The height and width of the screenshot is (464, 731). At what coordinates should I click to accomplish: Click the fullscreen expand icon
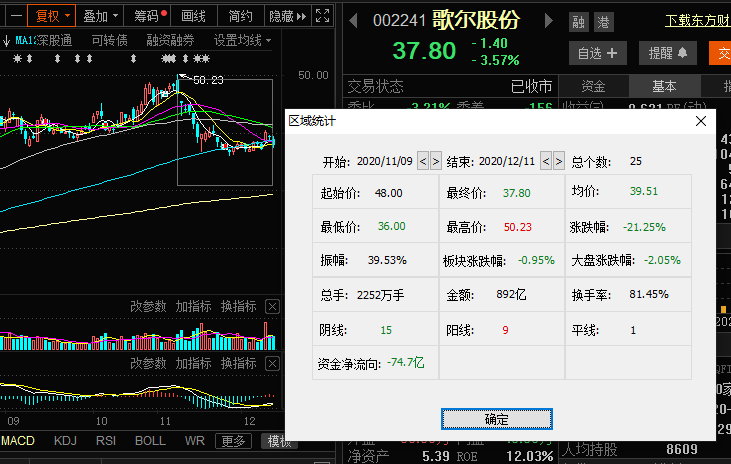[323, 16]
